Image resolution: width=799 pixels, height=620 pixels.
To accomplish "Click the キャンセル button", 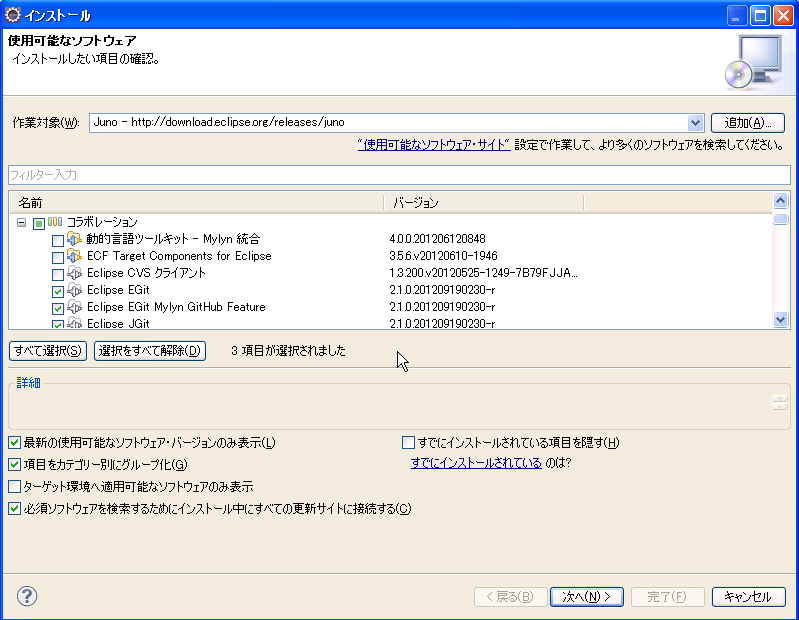I will click(x=748, y=597).
